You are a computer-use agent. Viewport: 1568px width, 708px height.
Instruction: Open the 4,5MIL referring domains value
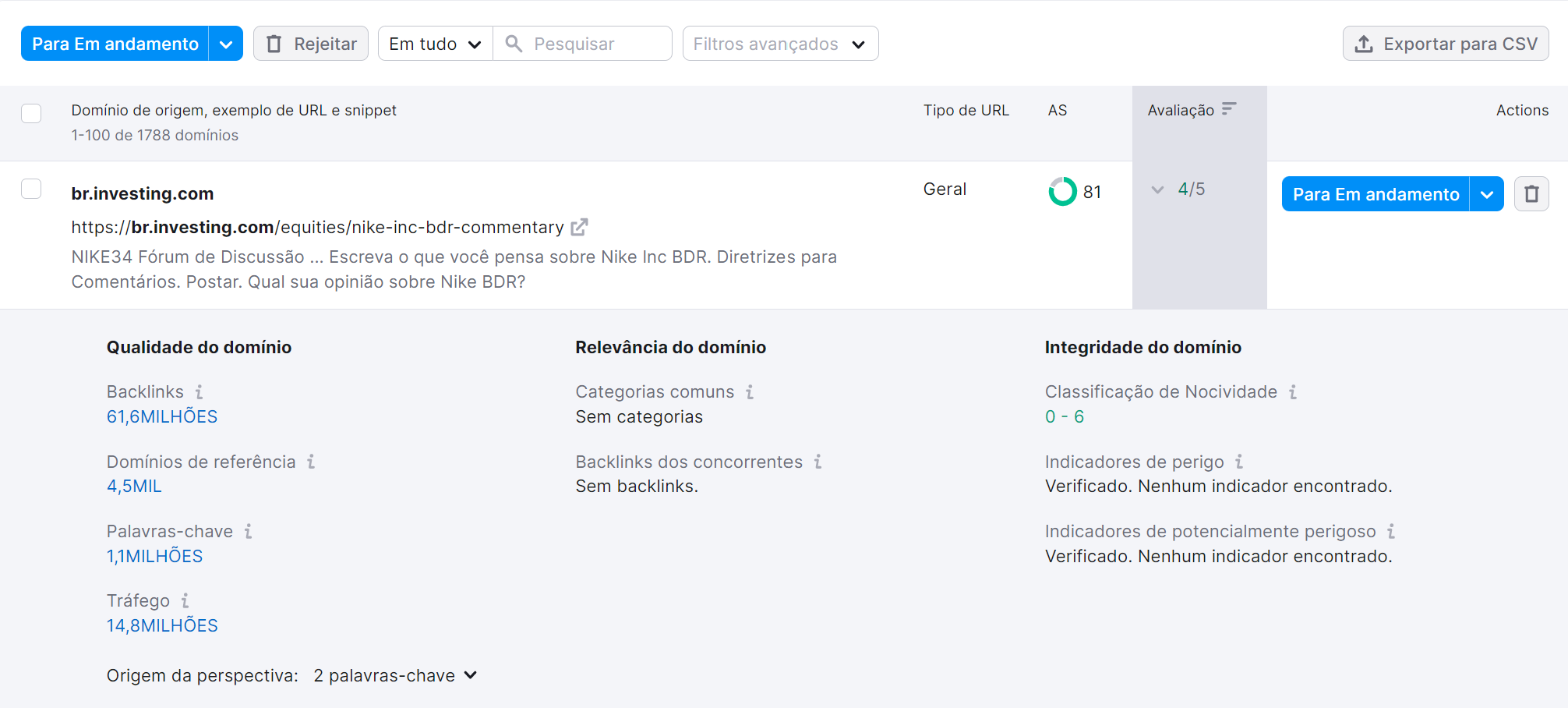tap(134, 486)
